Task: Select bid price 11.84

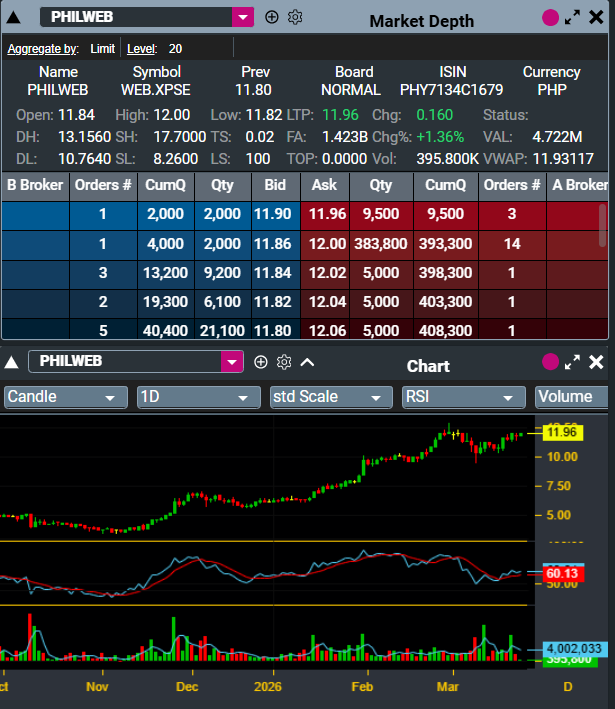Action: (x=273, y=273)
